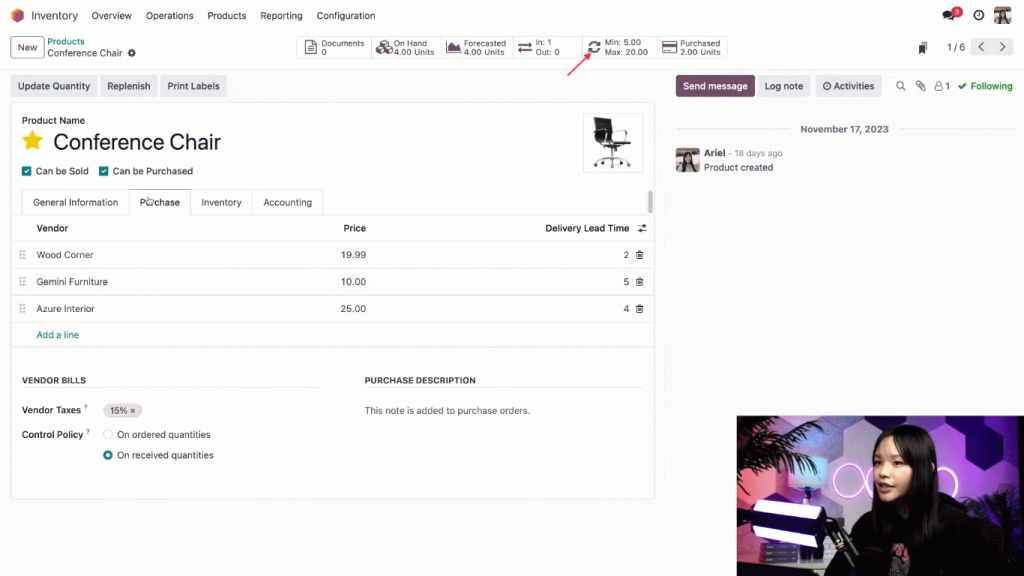Open the Purchased 2.00 Units stat
The image size is (1024, 576).
[692, 47]
